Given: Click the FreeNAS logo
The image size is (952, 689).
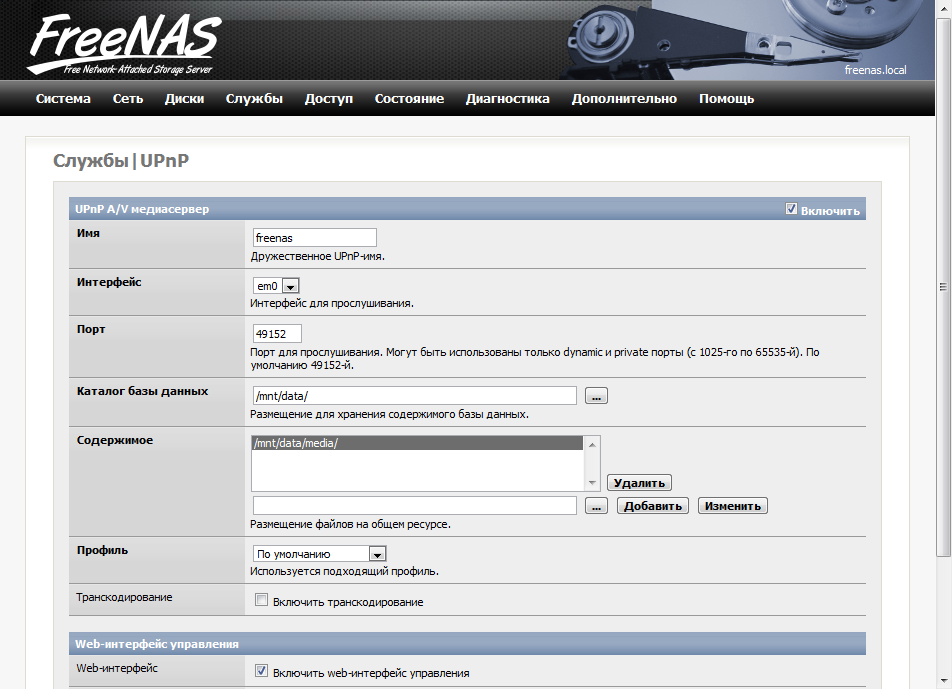Looking at the screenshot, I should pos(124,45).
